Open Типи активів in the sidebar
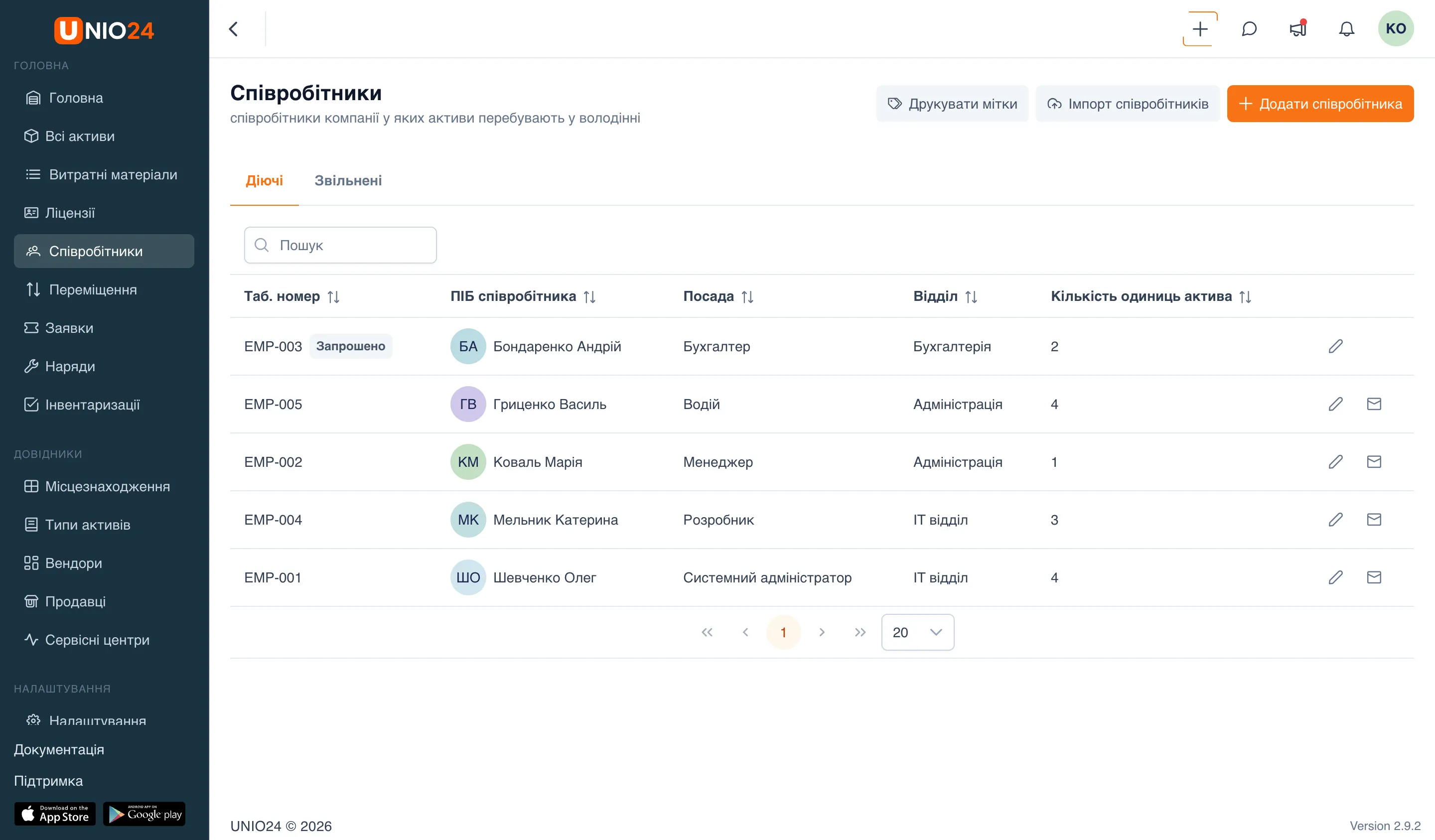Image resolution: width=1435 pixels, height=840 pixels. click(104, 525)
